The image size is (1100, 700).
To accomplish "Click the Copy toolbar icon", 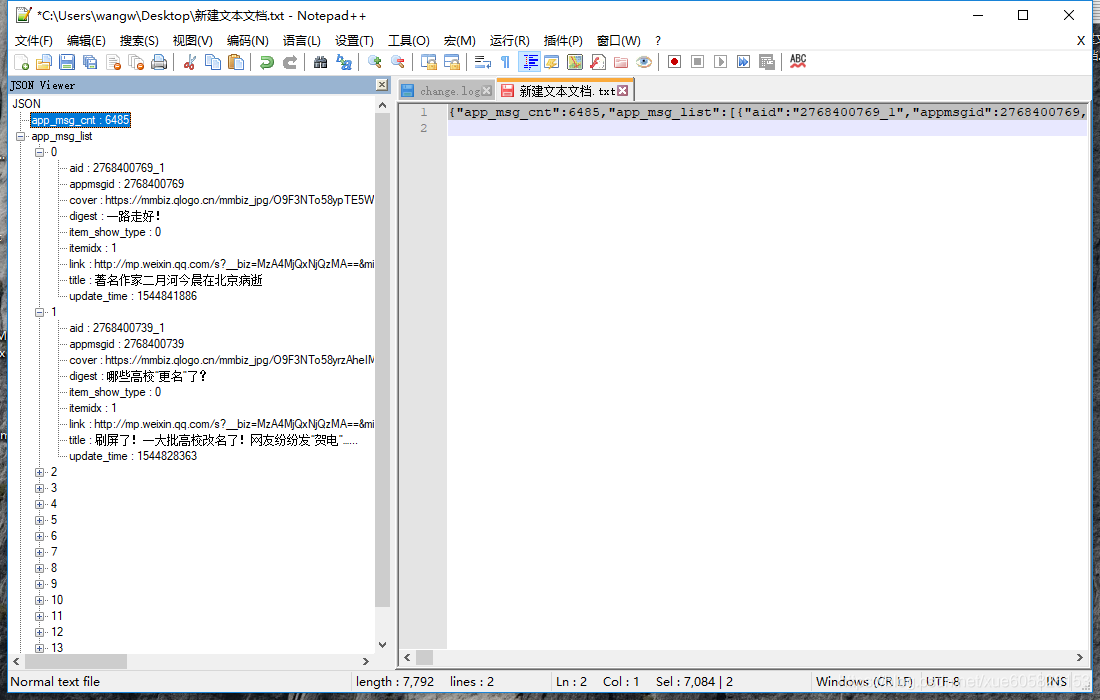I will pos(213,62).
